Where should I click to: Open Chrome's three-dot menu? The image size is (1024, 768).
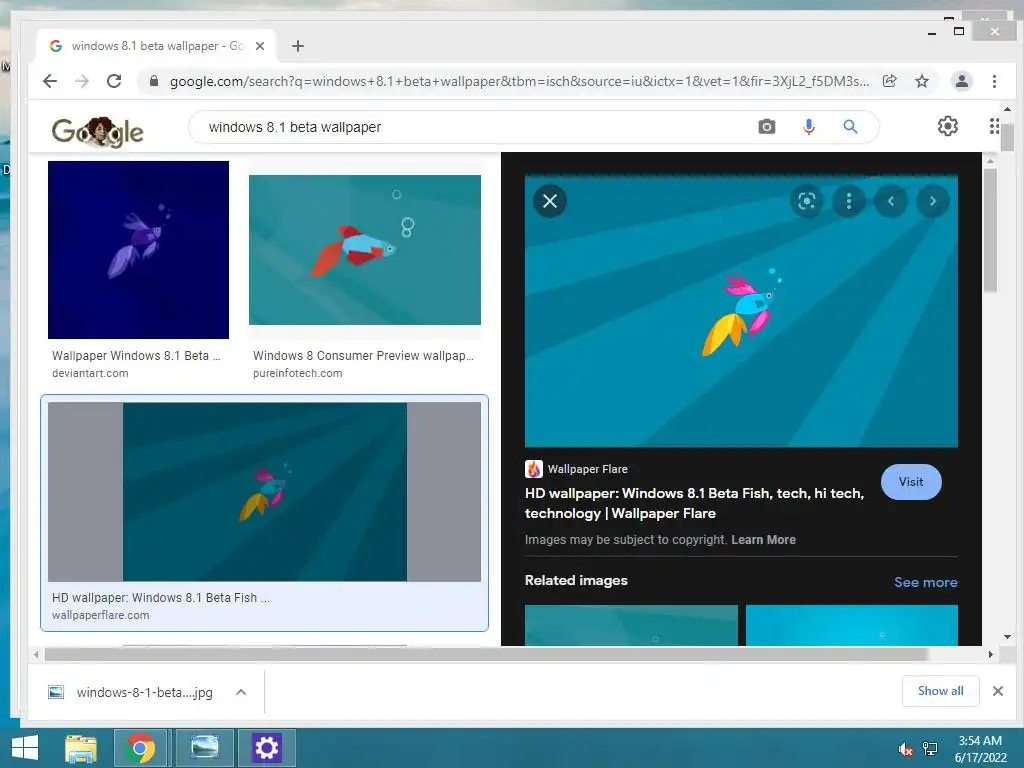pos(994,81)
